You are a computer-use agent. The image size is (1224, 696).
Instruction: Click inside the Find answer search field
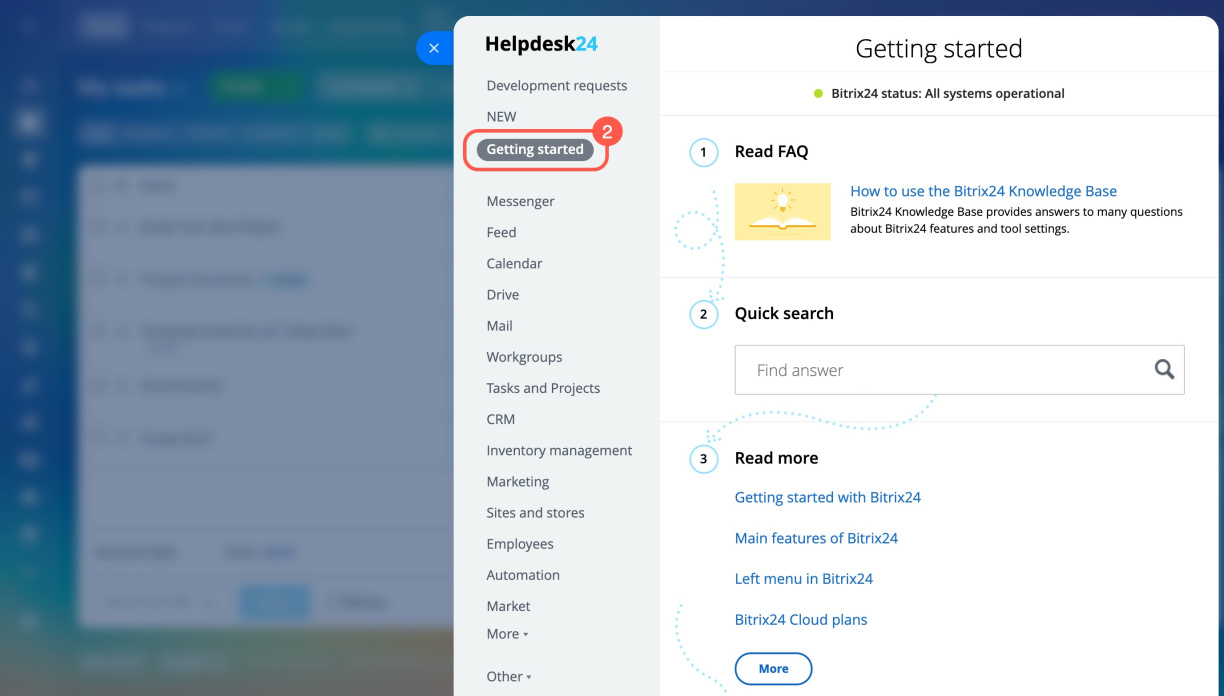(x=940, y=370)
